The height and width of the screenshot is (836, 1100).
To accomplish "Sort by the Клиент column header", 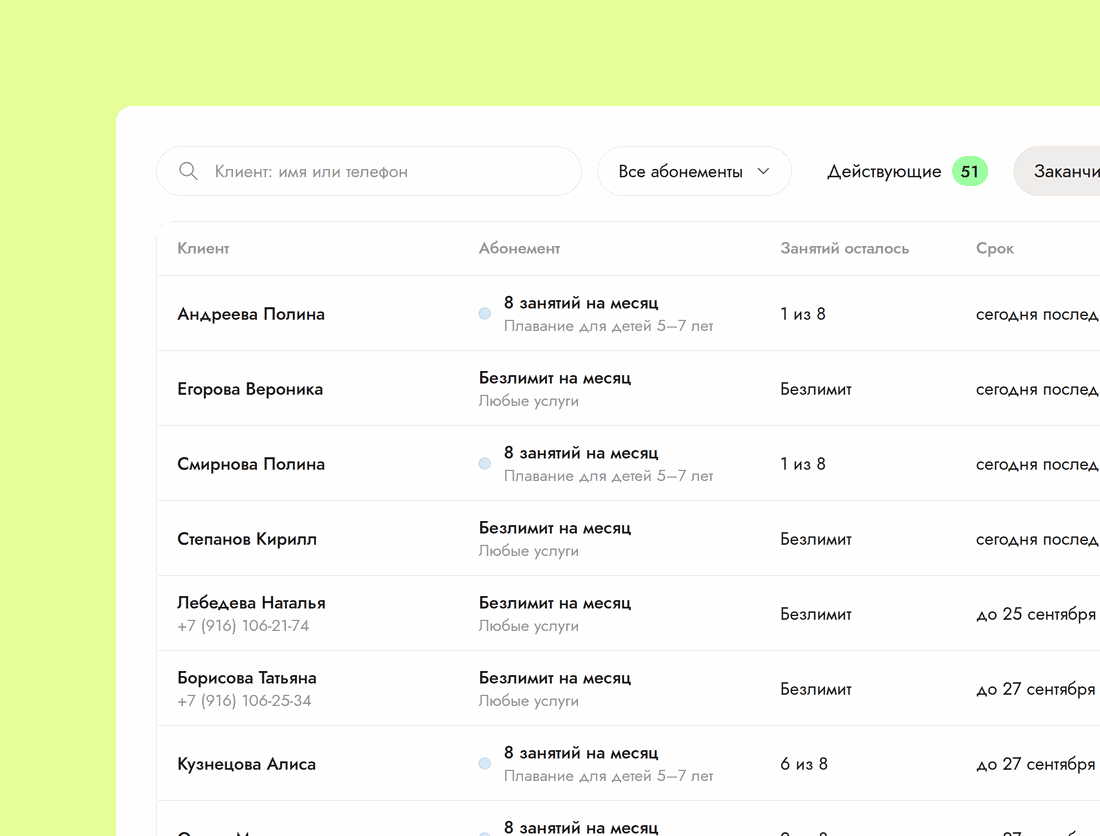I will point(203,248).
